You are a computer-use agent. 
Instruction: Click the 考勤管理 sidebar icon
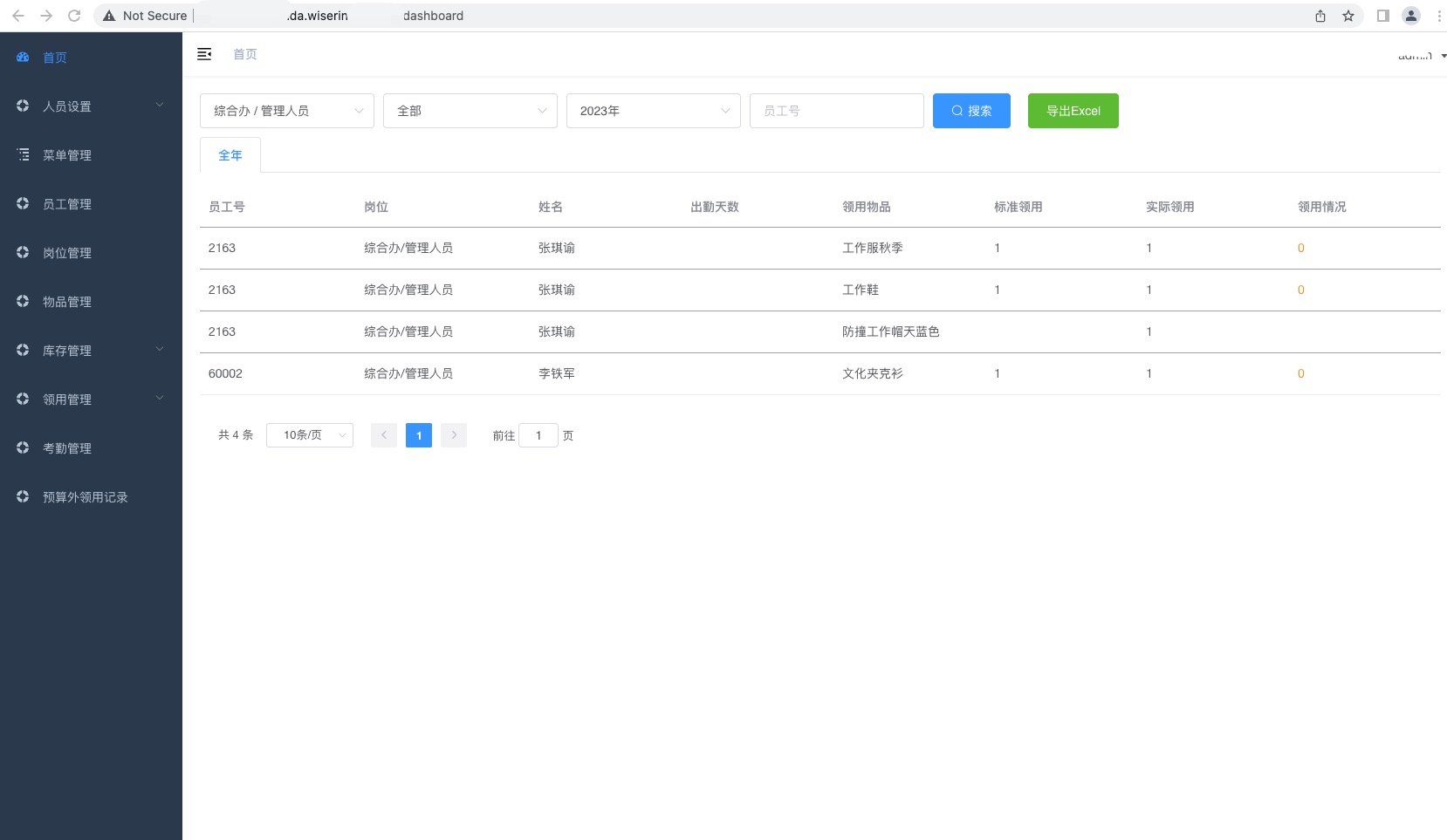23,447
